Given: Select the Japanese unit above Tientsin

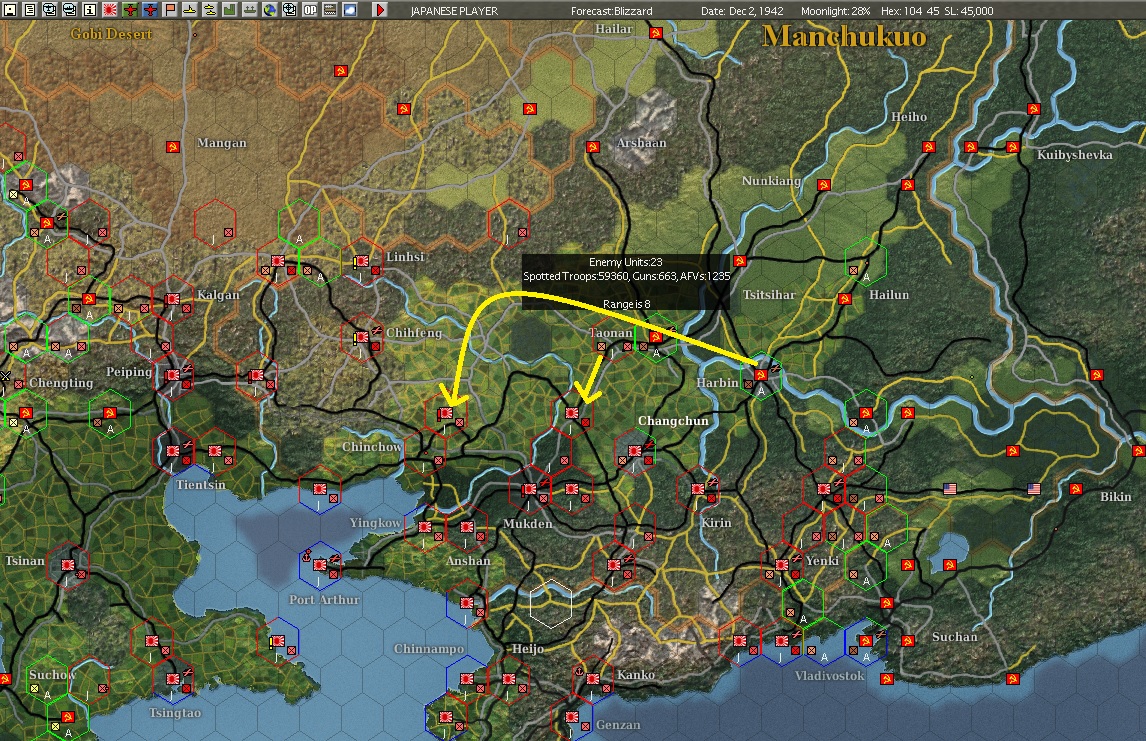Looking at the screenshot, I should pos(172,451).
